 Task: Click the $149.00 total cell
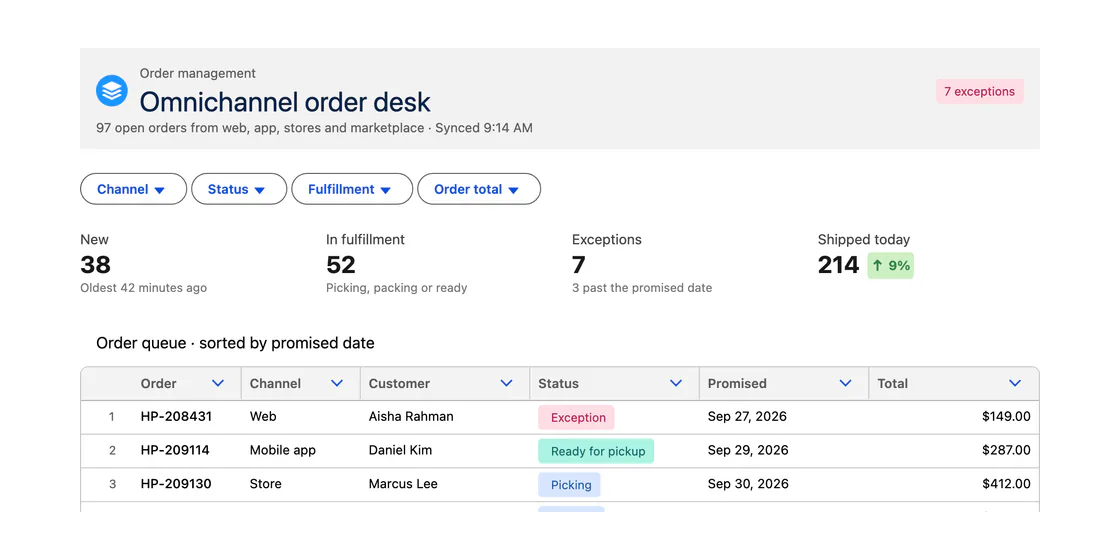pos(1006,416)
